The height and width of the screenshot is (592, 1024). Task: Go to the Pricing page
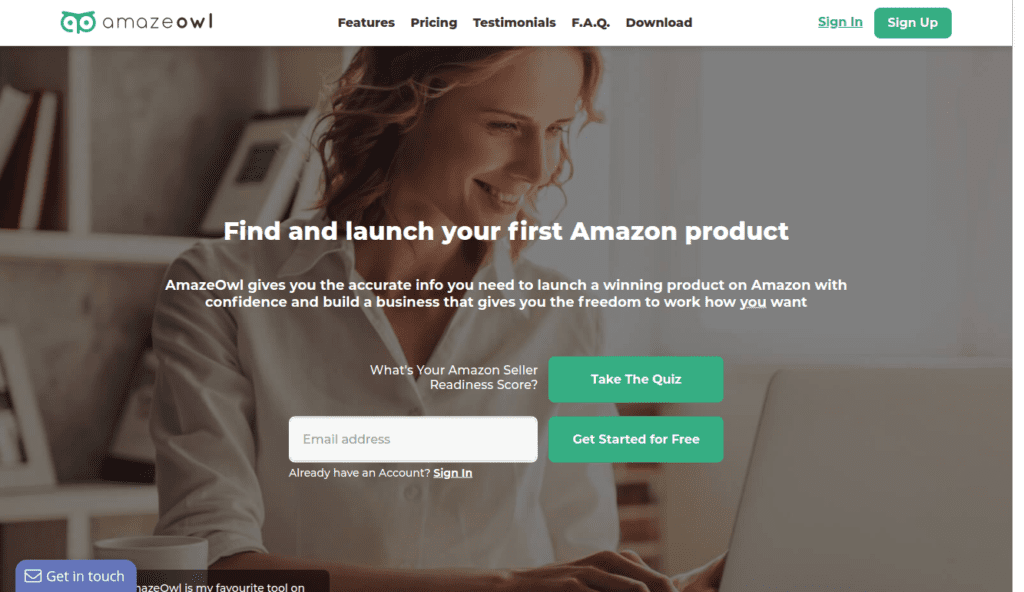(434, 22)
